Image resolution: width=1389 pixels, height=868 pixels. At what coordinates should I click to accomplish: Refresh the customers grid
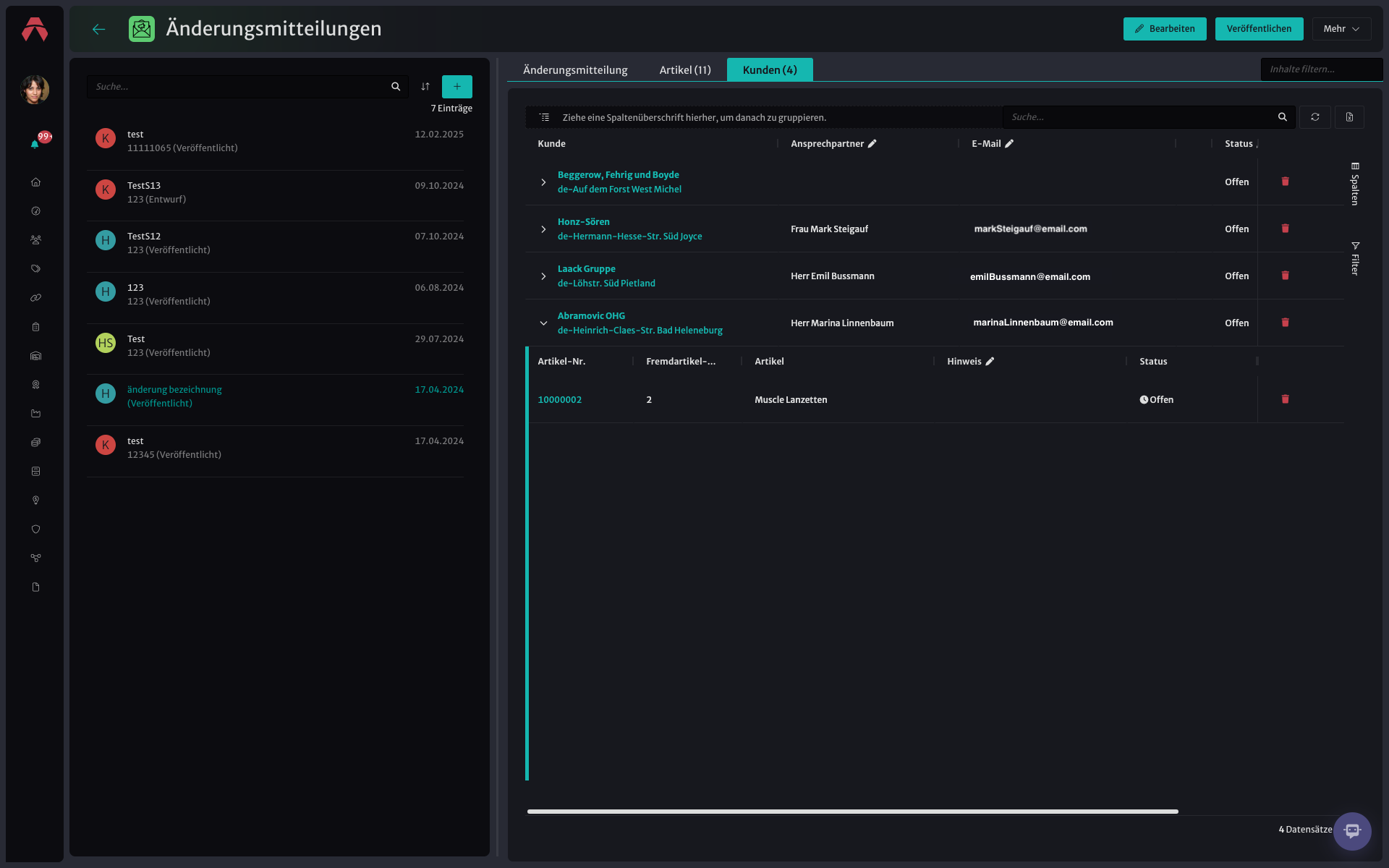tap(1315, 117)
